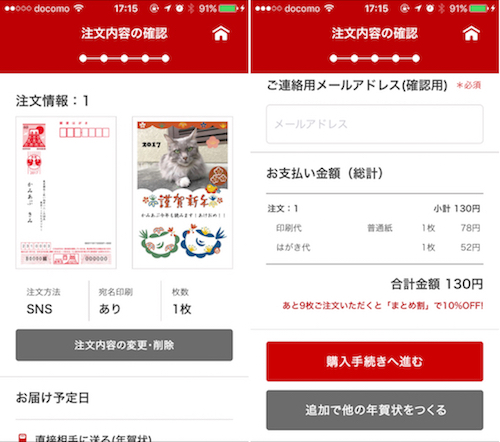
Task: Tap location arrow icon in left status bar
Action: click(168, 8)
